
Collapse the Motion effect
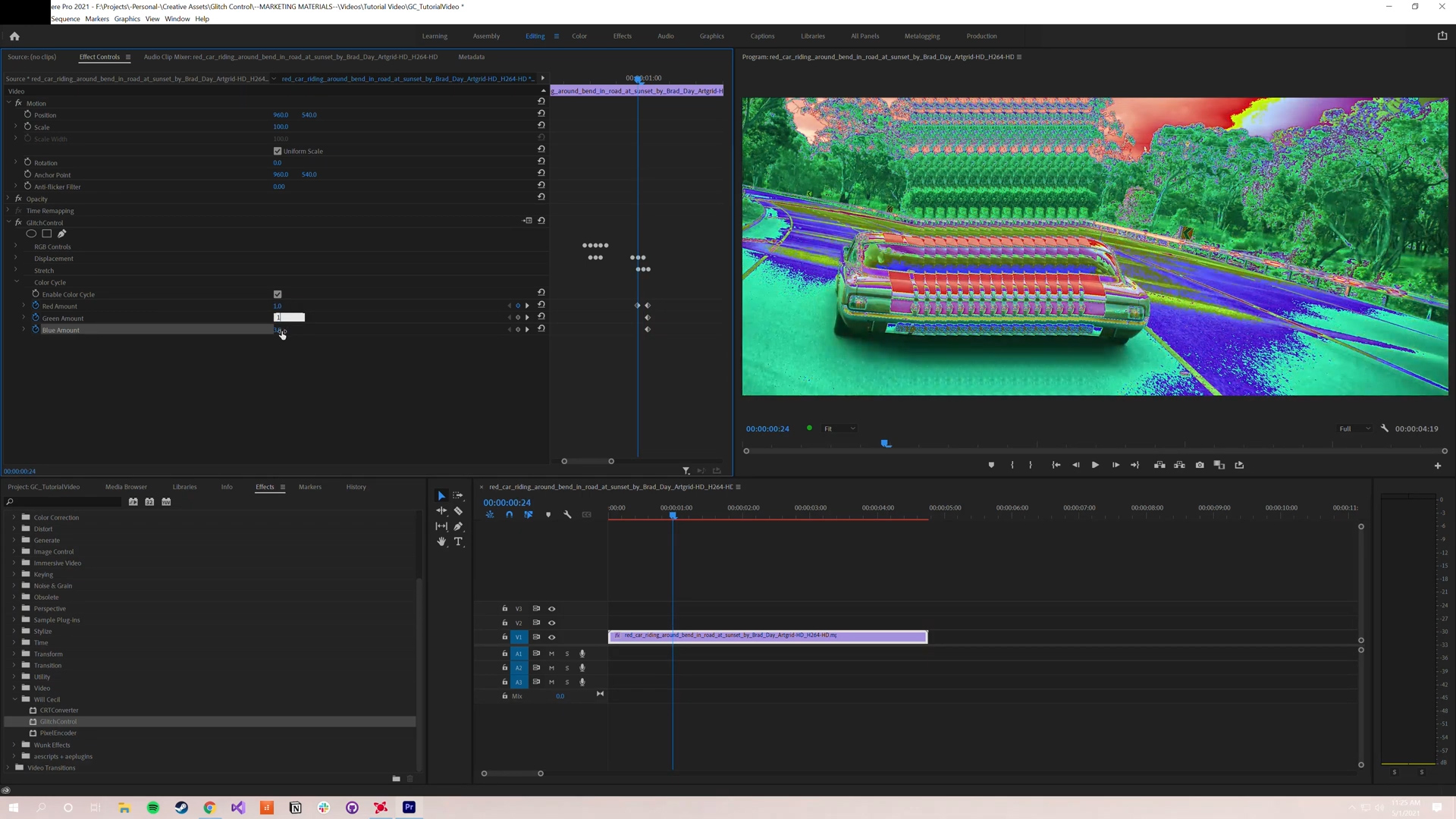pos(8,103)
